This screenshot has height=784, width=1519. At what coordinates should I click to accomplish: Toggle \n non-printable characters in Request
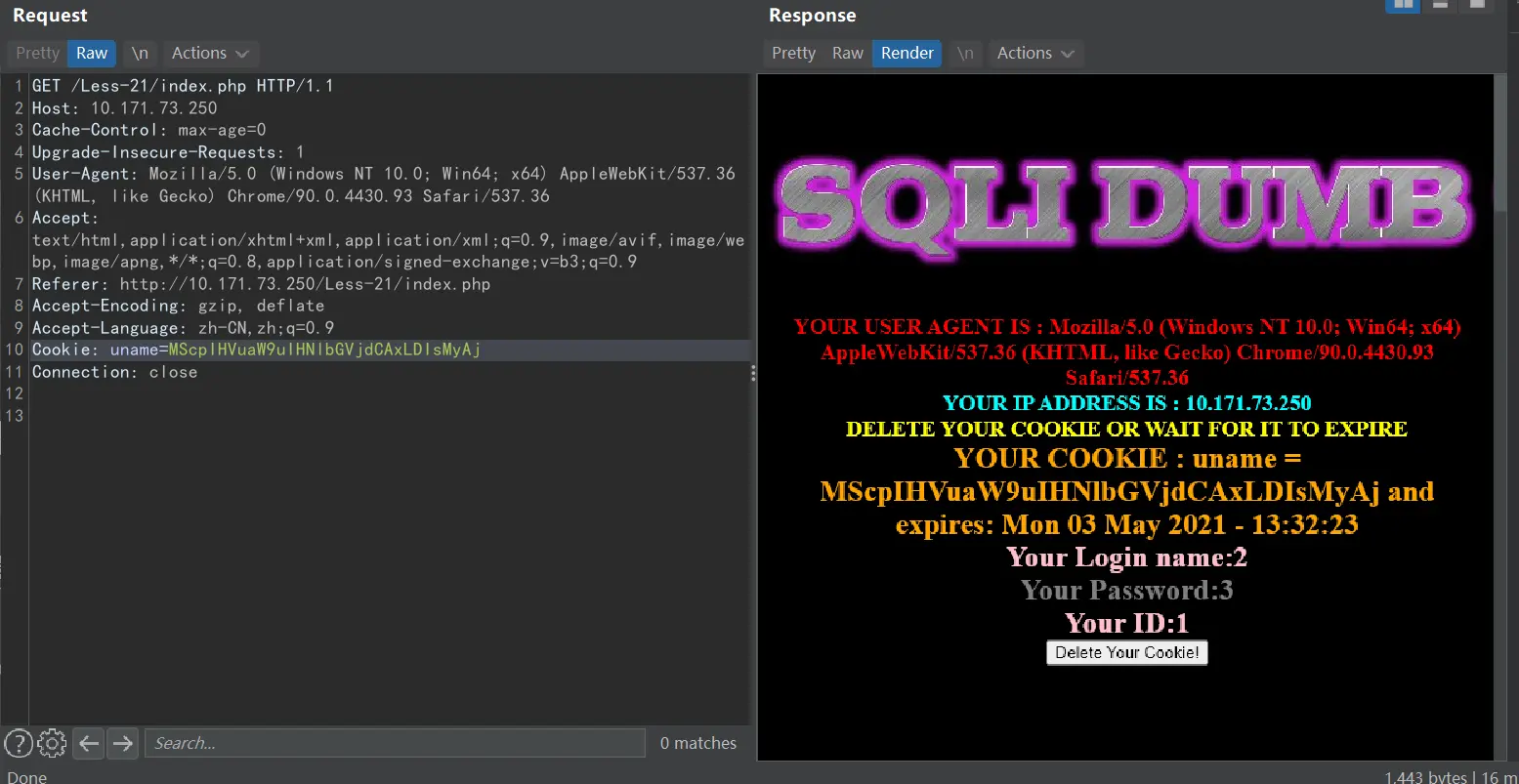coord(140,53)
